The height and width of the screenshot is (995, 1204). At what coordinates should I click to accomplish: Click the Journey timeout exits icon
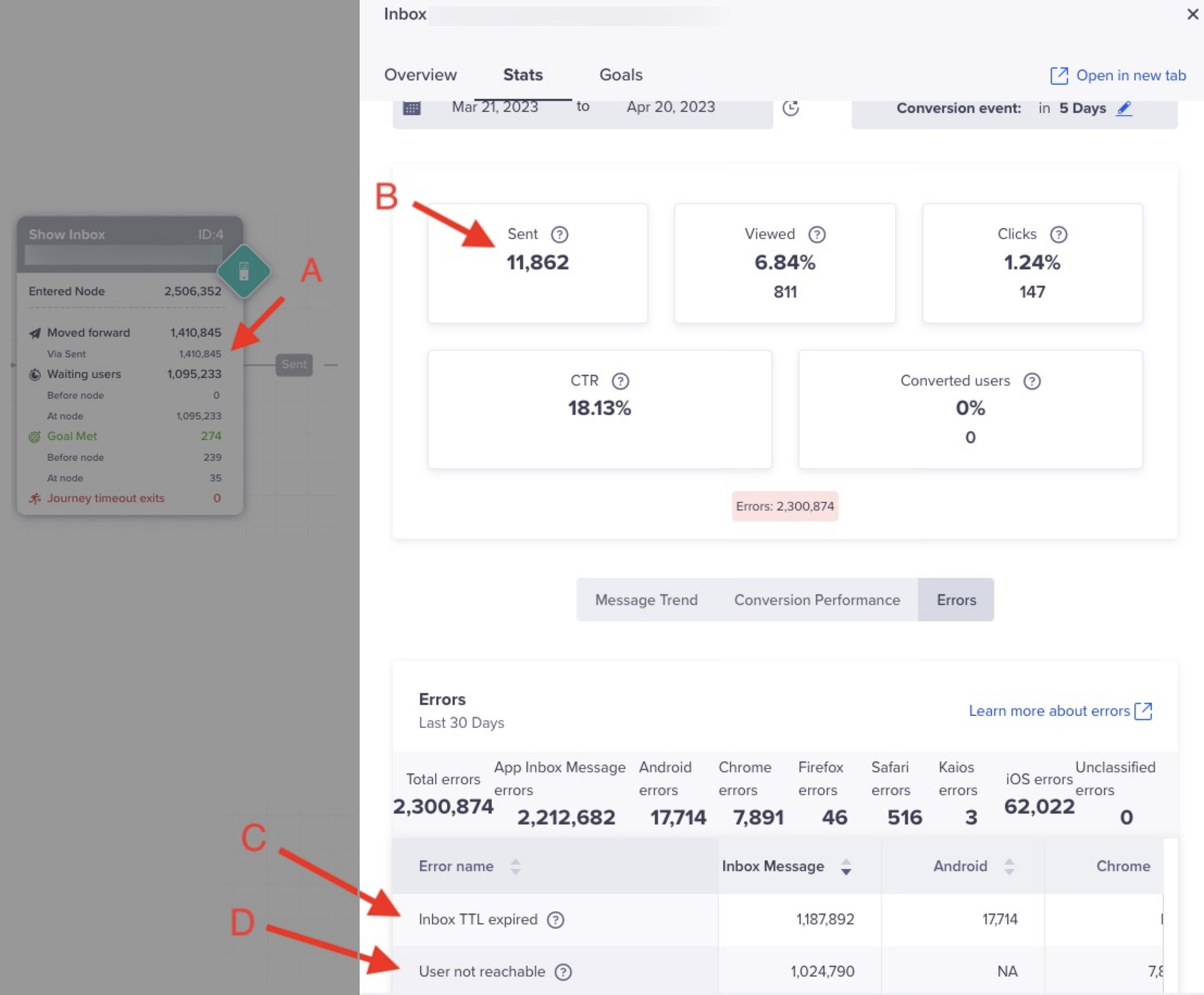coord(36,498)
